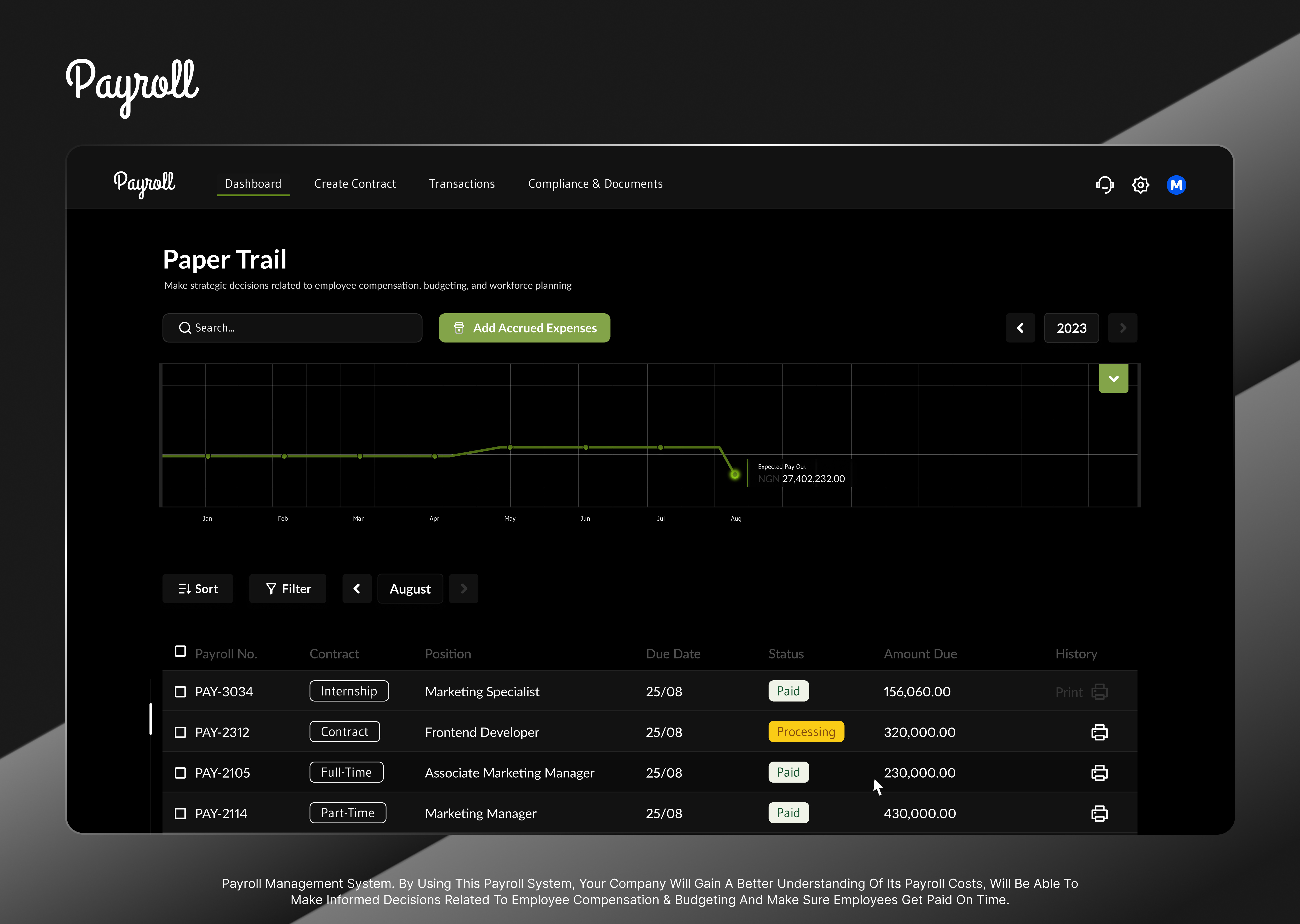Viewport: 1300px width, 924px height.
Task: Click the August data point on chart
Action: [x=735, y=474]
